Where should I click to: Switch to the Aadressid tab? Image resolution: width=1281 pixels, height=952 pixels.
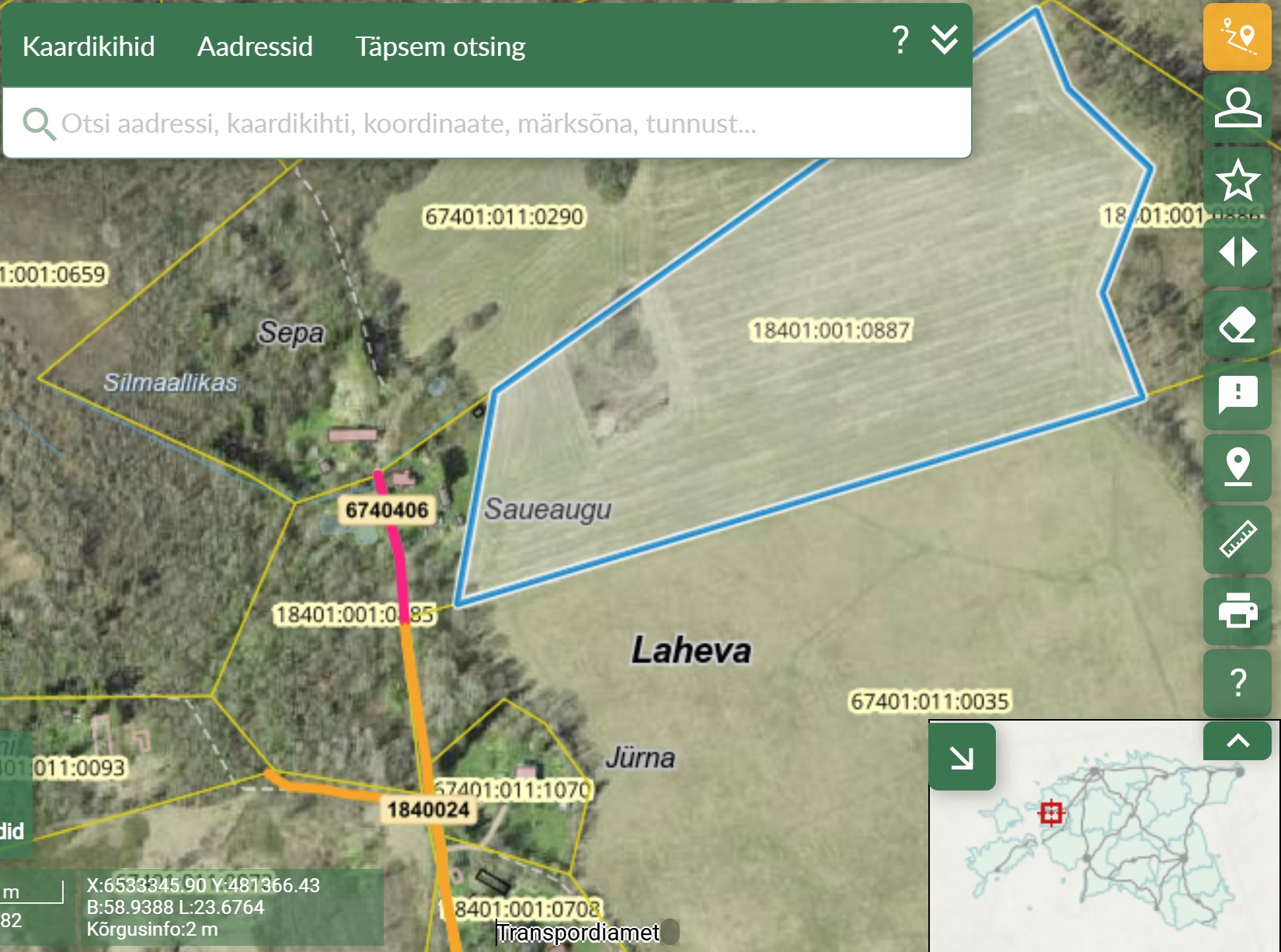(x=255, y=47)
